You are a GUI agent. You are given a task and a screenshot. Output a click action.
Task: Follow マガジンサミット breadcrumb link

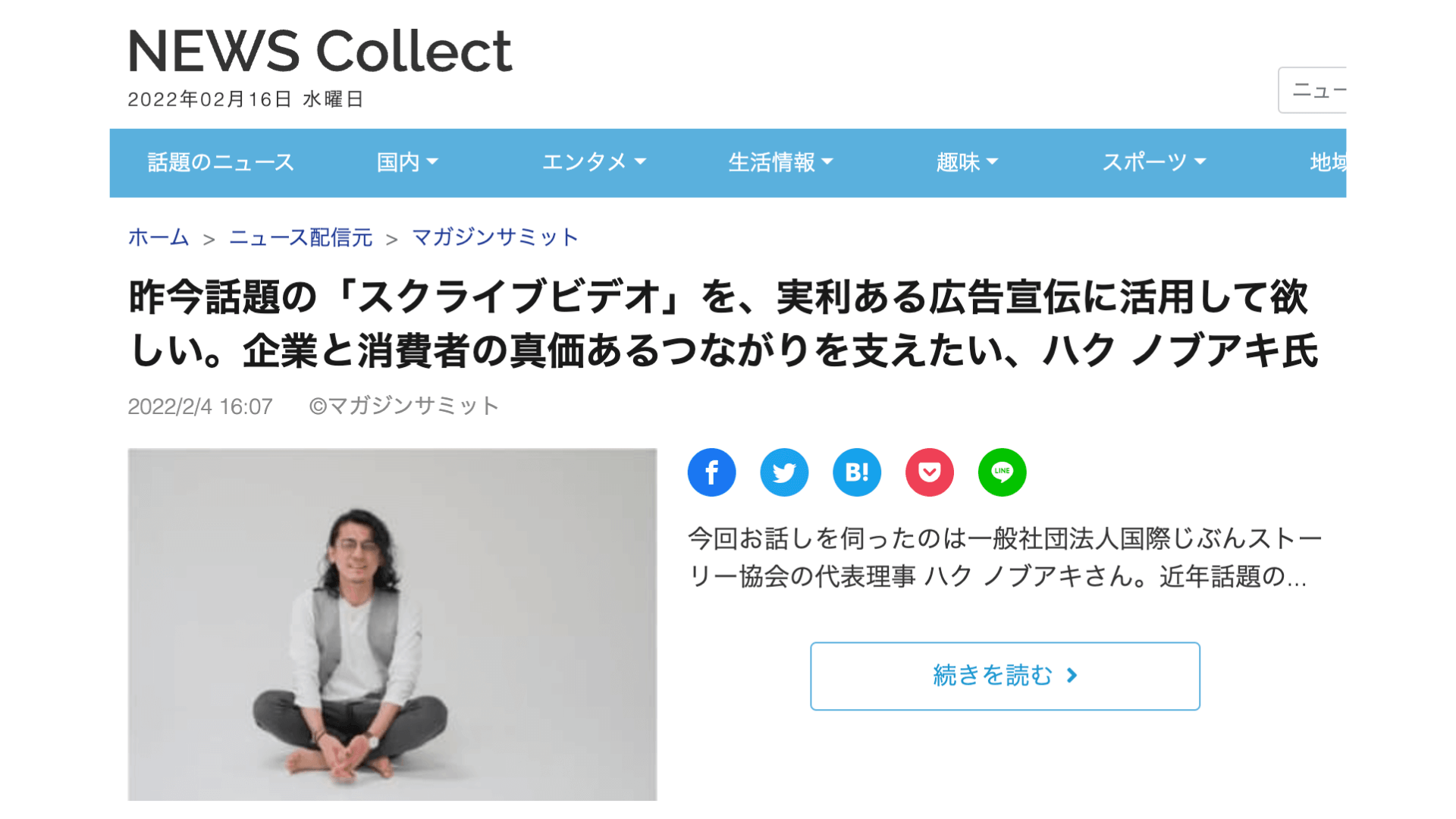(495, 237)
